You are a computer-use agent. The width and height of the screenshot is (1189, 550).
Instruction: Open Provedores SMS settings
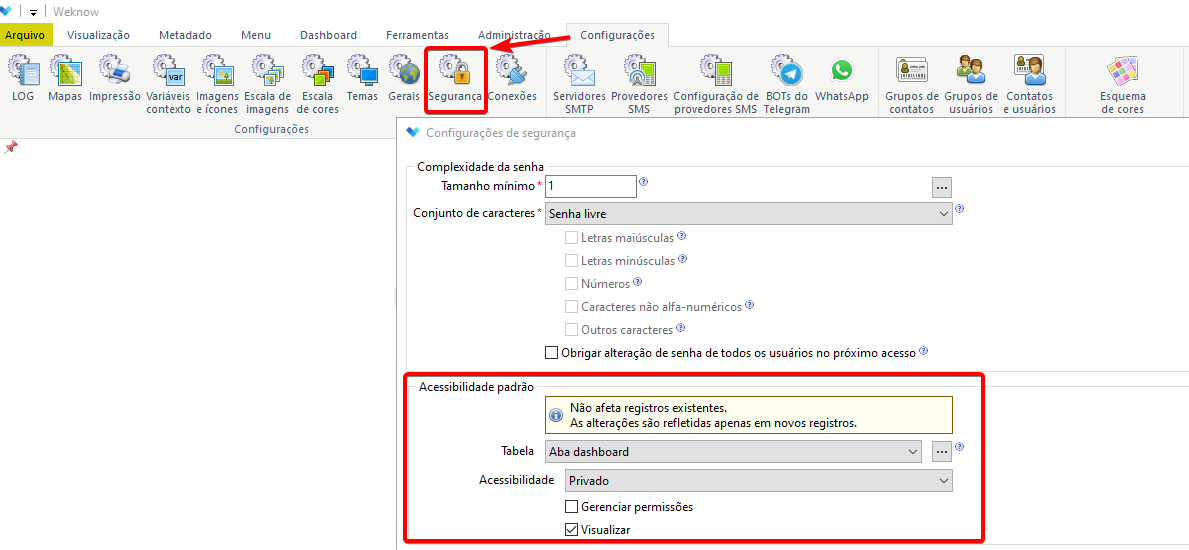pos(639,84)
